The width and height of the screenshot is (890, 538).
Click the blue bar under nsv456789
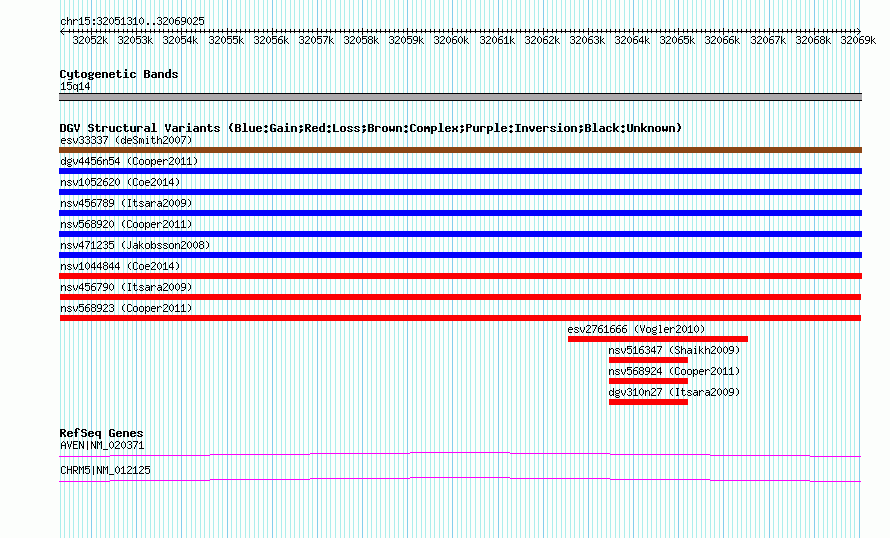tap(460, 213)
